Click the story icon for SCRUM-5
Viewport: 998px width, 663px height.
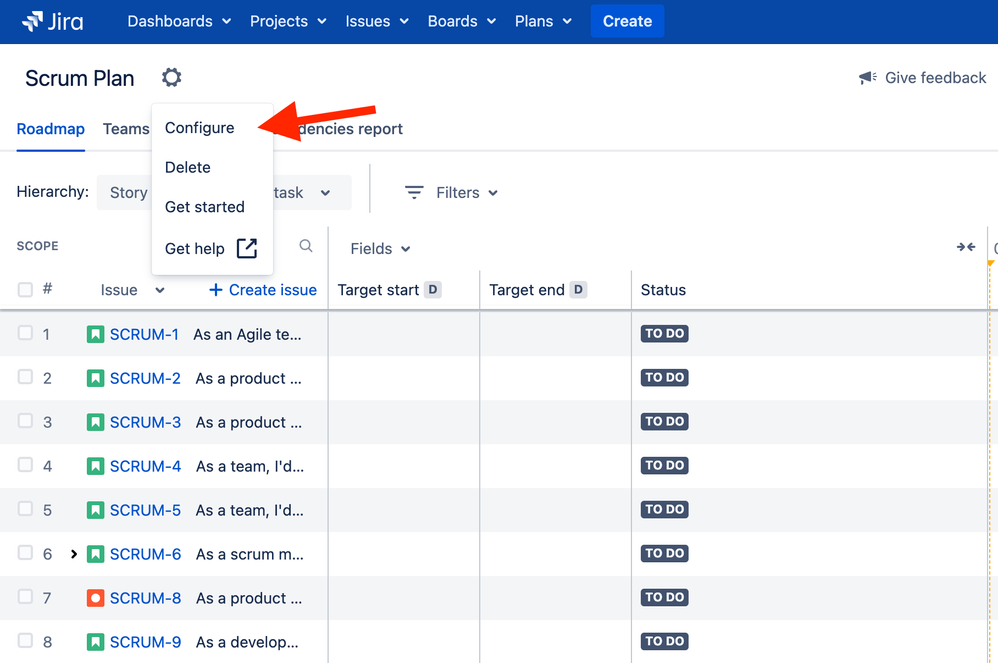pos(95,510)
